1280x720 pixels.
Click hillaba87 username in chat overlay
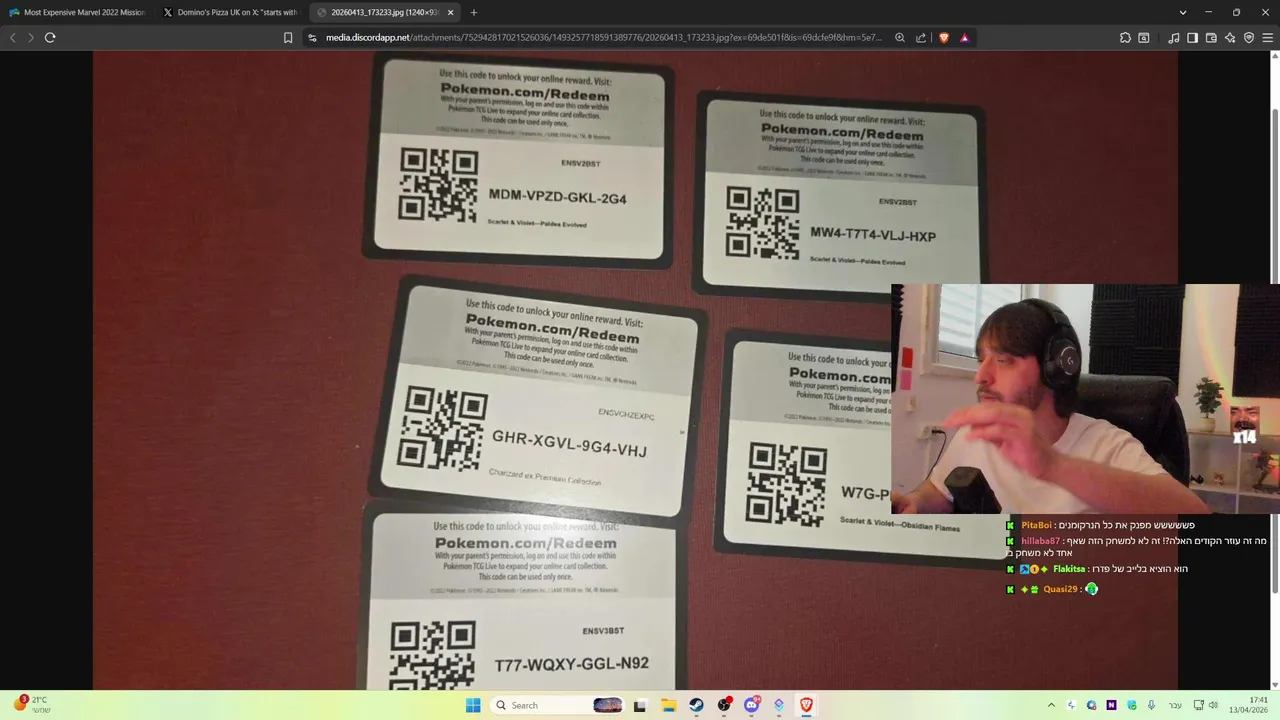click(1041, 541)
